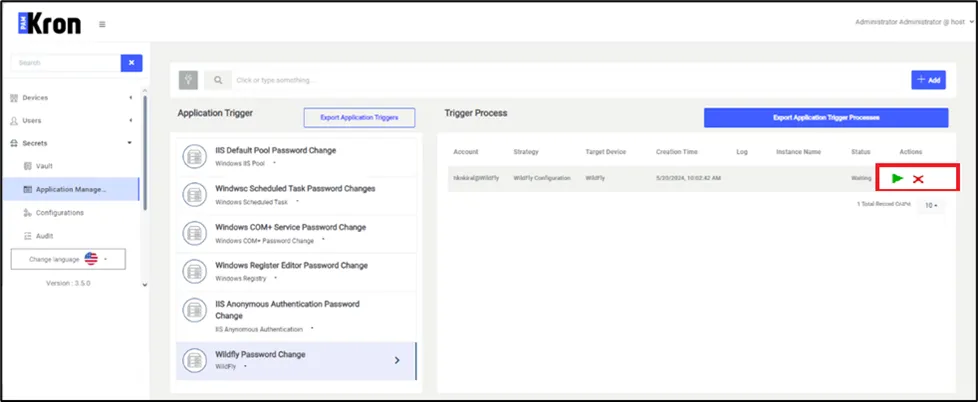Click the Instance Name column header
978x402 pixels.
798,152
